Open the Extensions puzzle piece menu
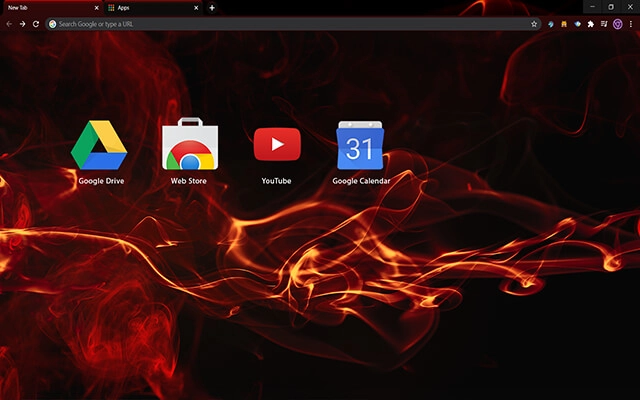The image size is (640, 400). click(591, 24)
